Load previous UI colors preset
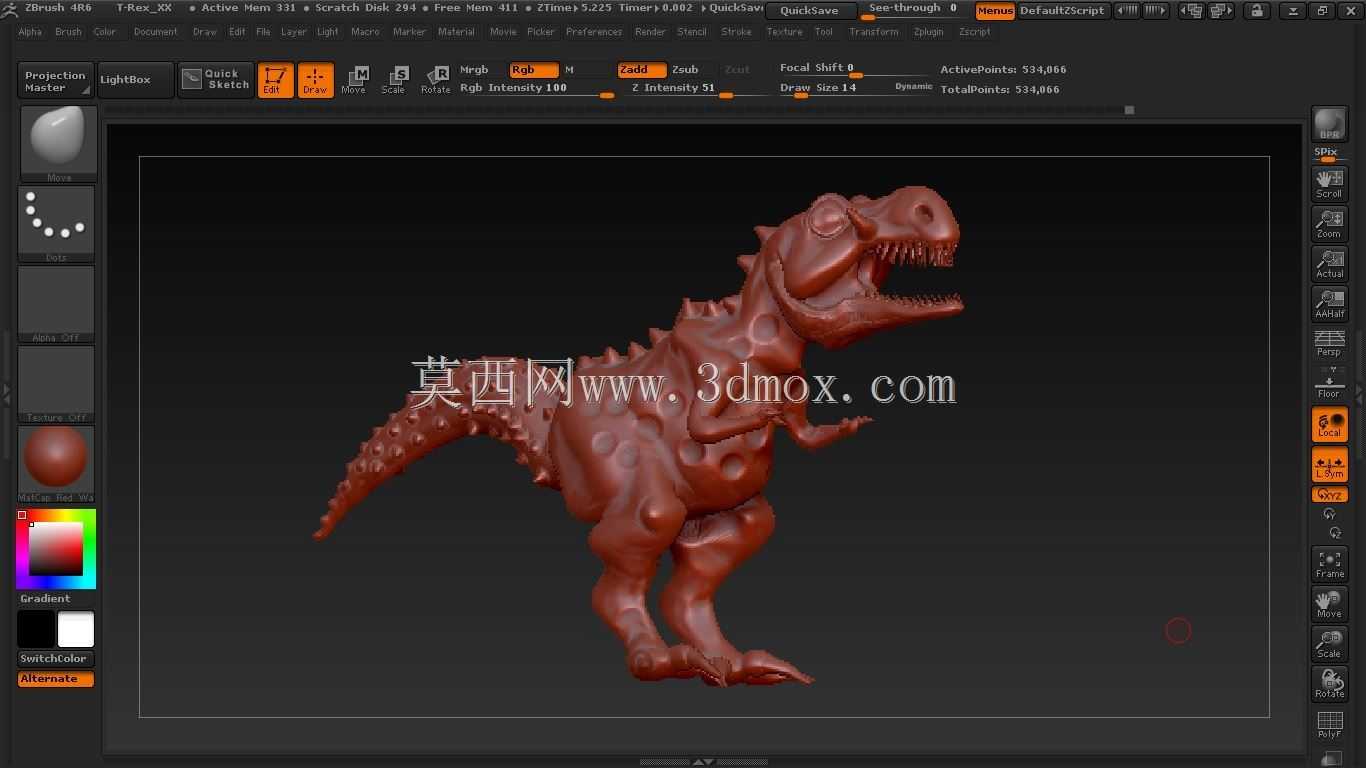 (x=1127, y=11)
